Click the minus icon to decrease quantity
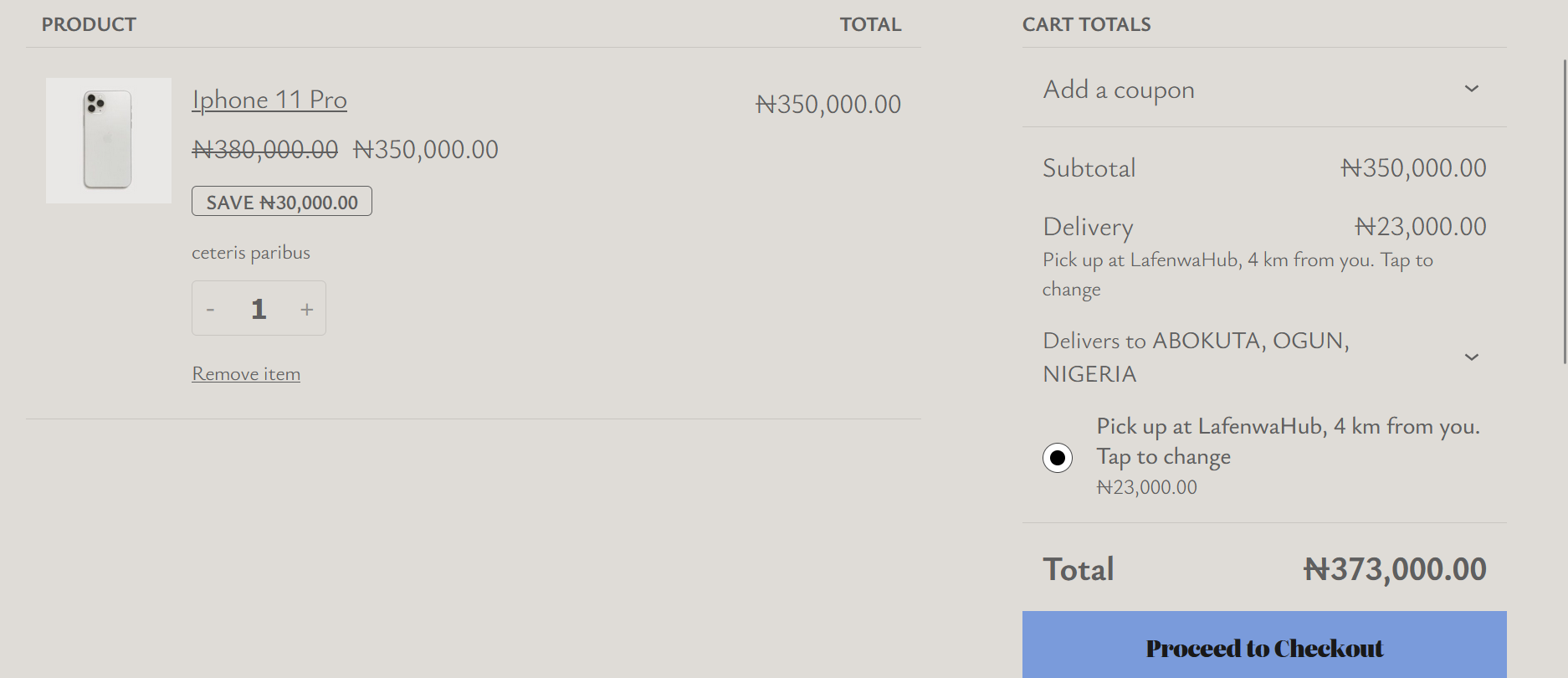This screenshot has height=678, width=1568. click(211, 308)
